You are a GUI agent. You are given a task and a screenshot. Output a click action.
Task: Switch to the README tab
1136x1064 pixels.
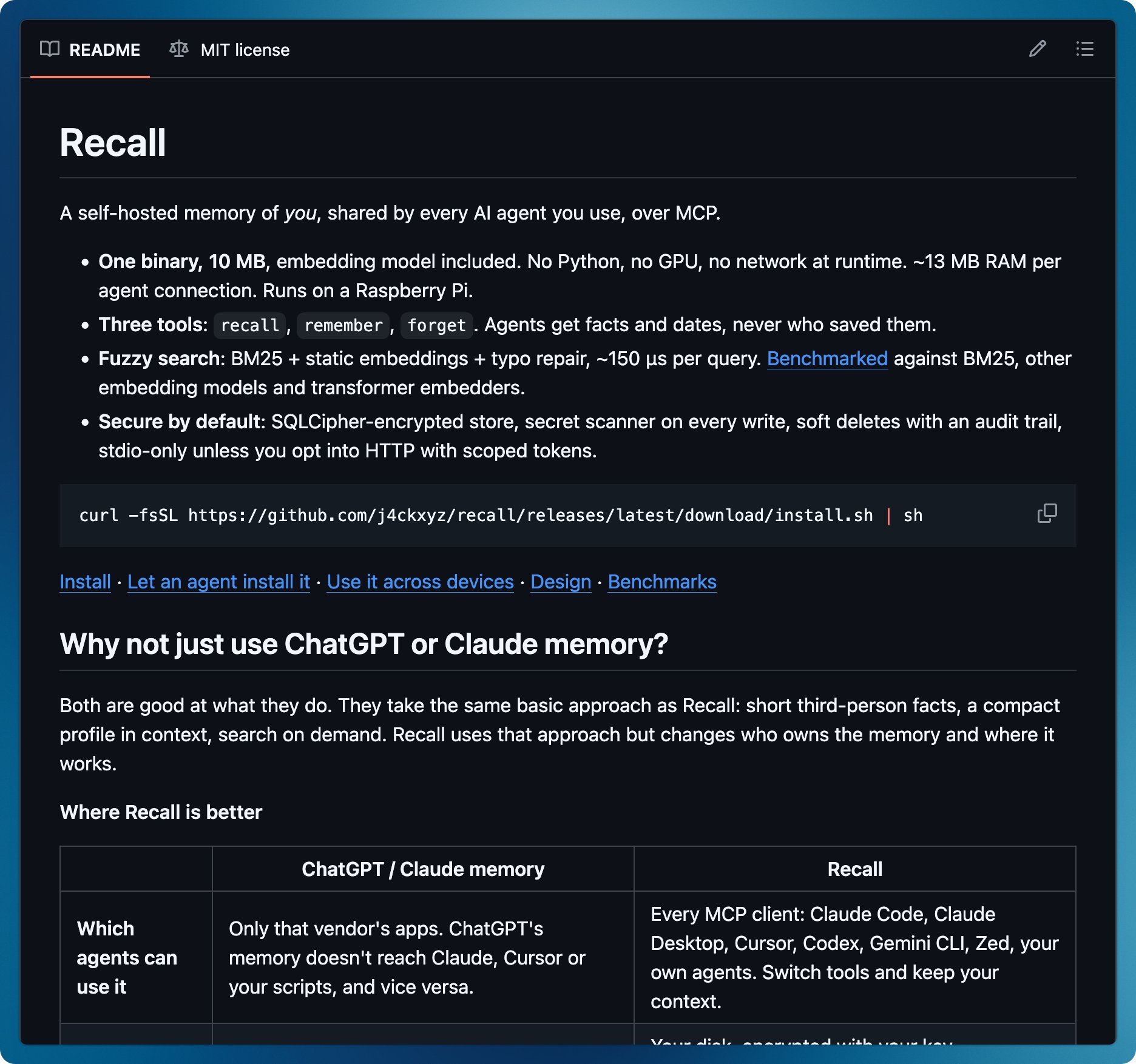point(90,50)
